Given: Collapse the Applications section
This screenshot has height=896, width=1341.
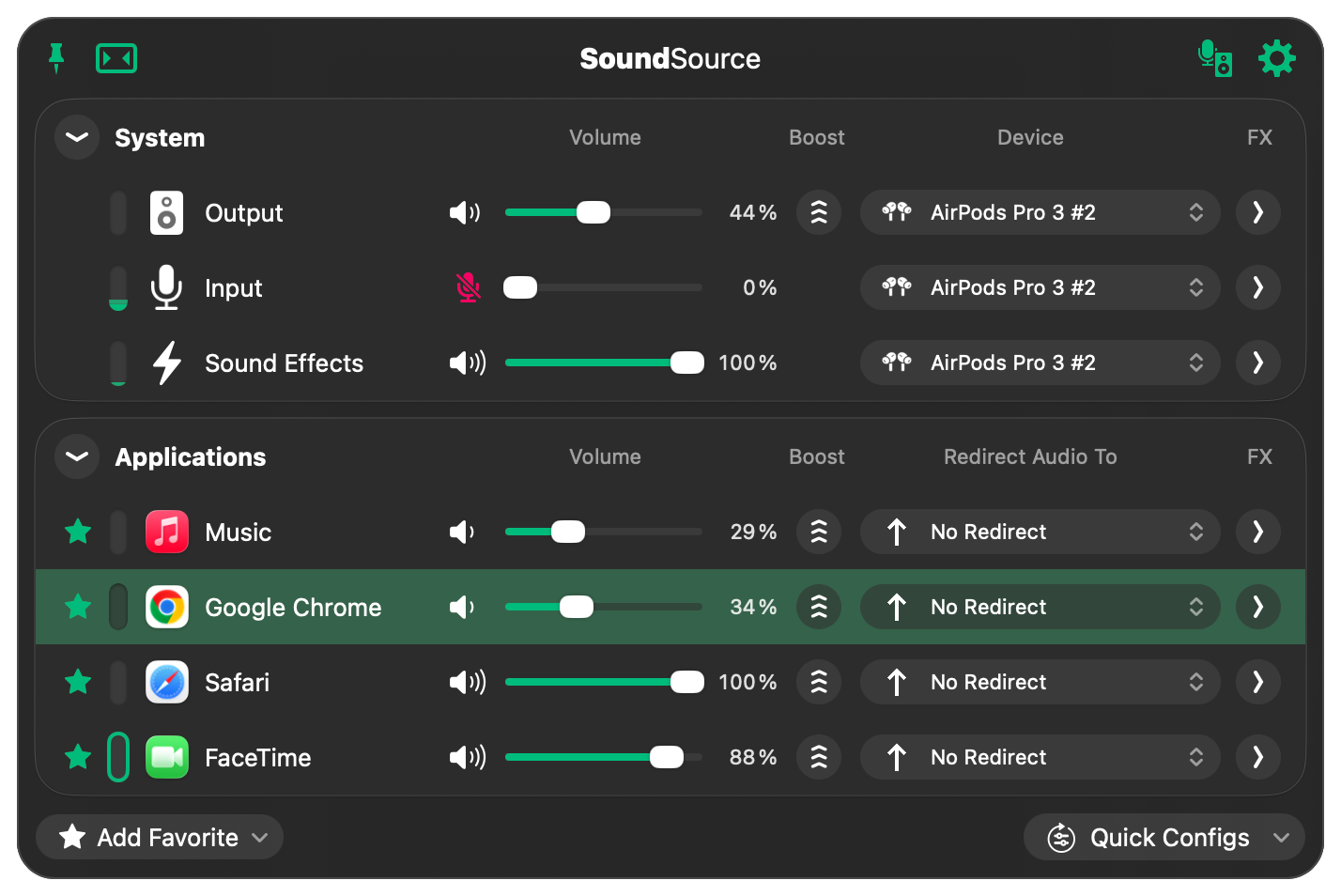Looking at the screenshot, I should pyautogui.click(x=77, y=456).
